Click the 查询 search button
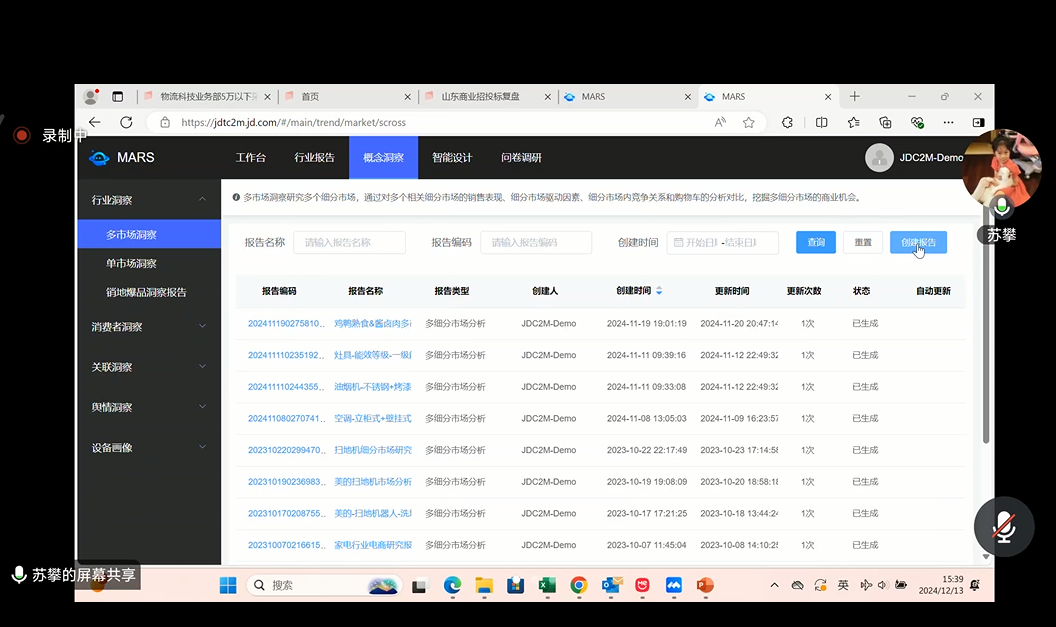Screen dimensions: 1056x627 coord(816,242)
